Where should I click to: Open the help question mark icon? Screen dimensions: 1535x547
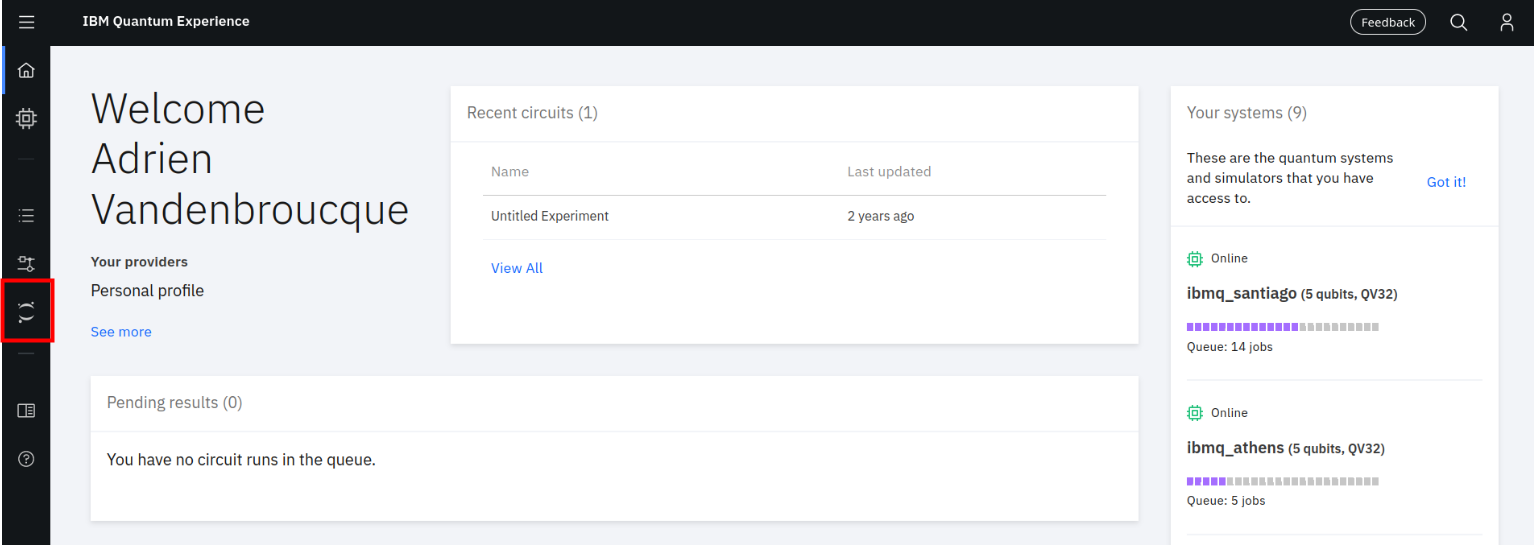[27, 459]
